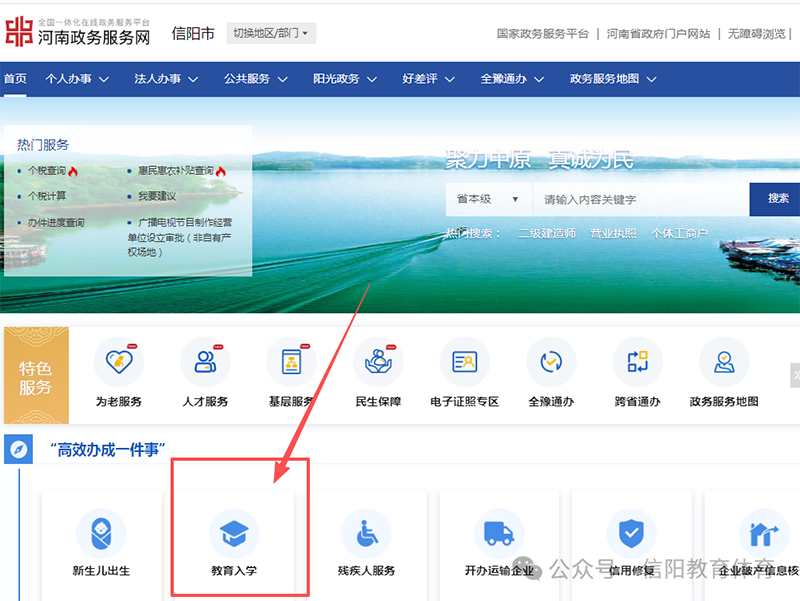This screenshot has width=800, height=601.
Task: Open the 国家政务服务平台 link
Action: pyautogui.click(x=542, y=34)
